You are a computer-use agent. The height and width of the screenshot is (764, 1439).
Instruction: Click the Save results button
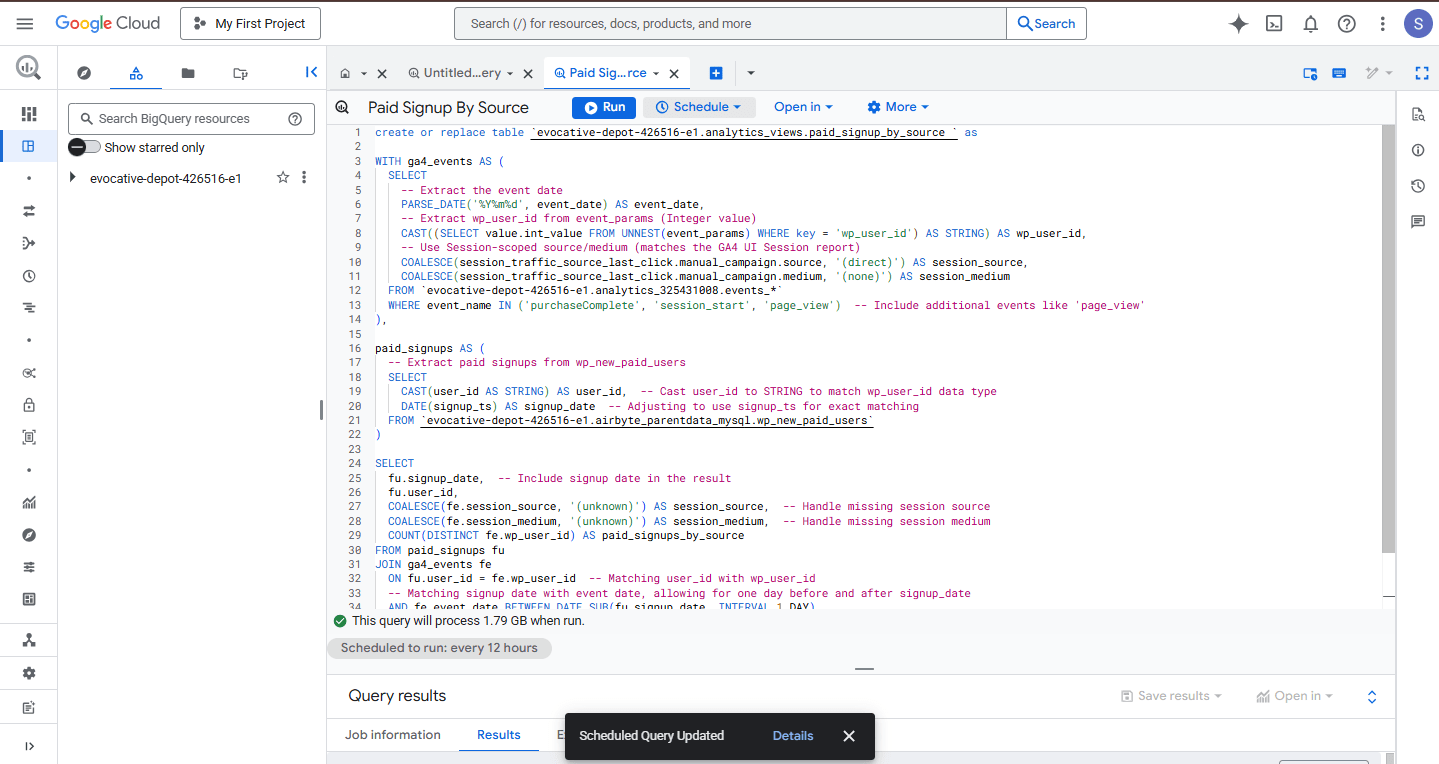[1171, 696]
